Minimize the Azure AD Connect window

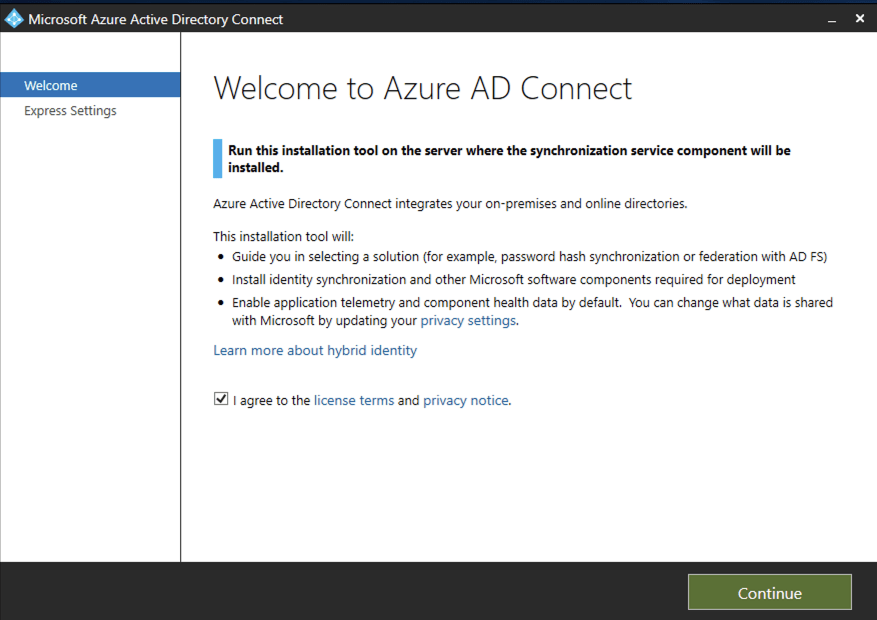832,19
